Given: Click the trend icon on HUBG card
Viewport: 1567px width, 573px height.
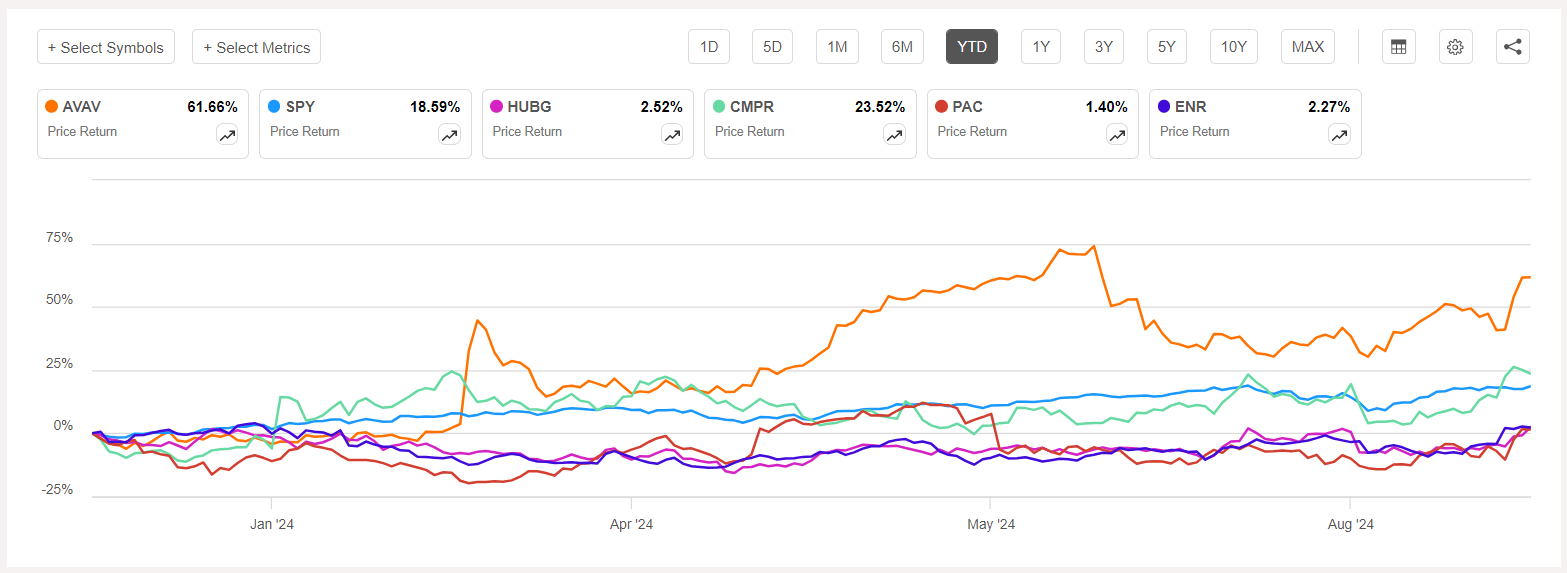Looking at the screenshot, I should [x=672, y=135].
